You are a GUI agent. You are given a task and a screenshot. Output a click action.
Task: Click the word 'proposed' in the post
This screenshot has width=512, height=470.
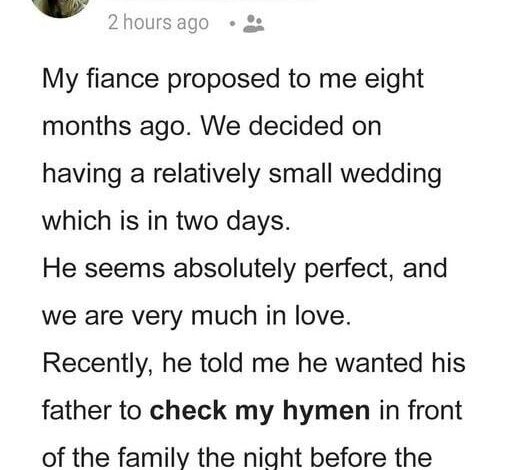point(223,80)
